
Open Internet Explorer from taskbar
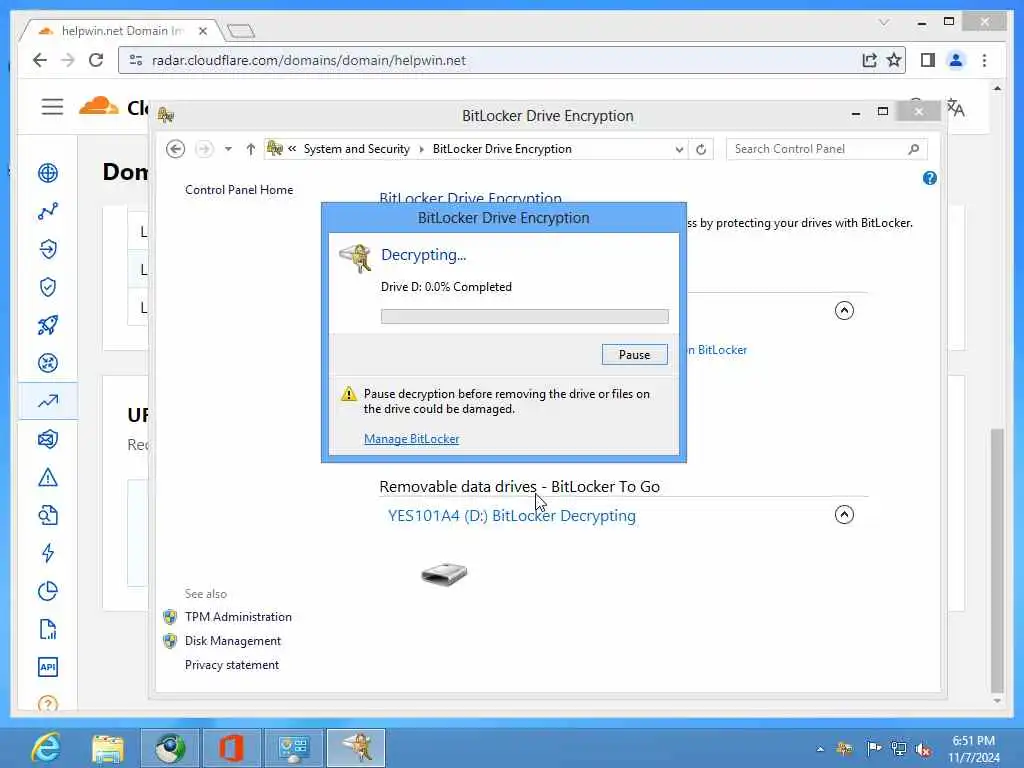pyautogui.click(x=46, y=748)
